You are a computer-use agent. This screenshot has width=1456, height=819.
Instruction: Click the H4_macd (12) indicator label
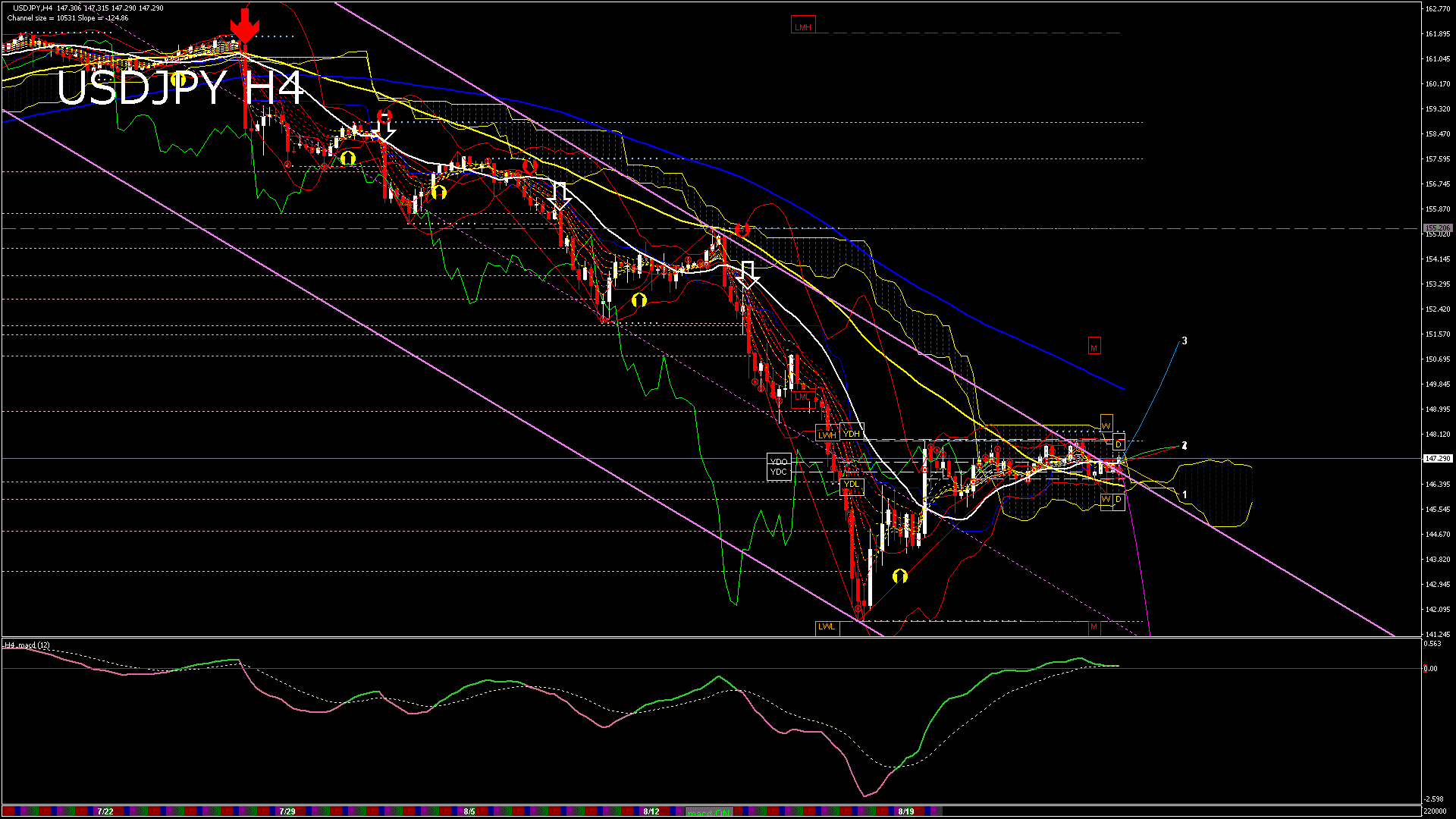click(27, 645)
